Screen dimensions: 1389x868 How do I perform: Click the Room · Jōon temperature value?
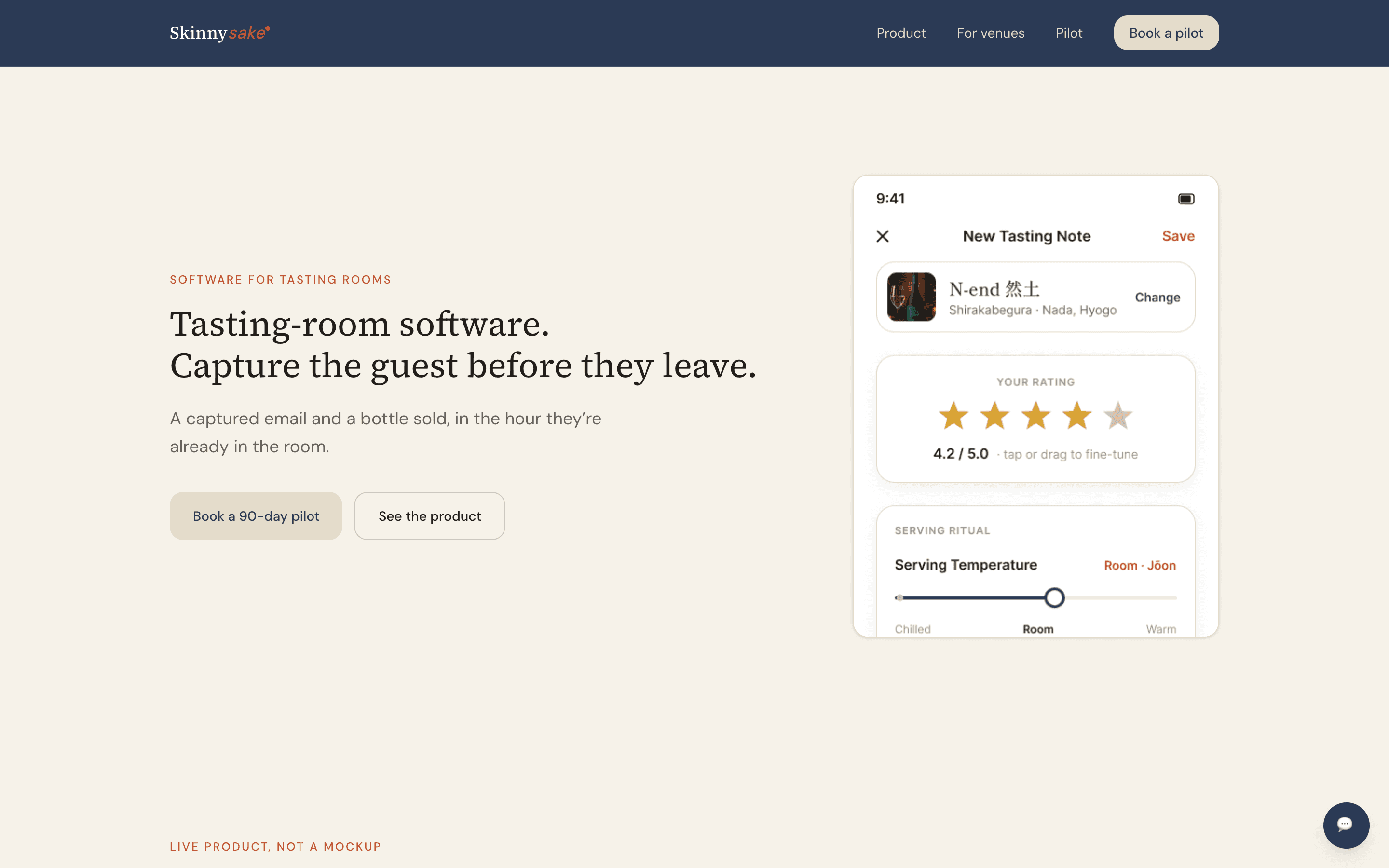click(x=1139, y=566)
